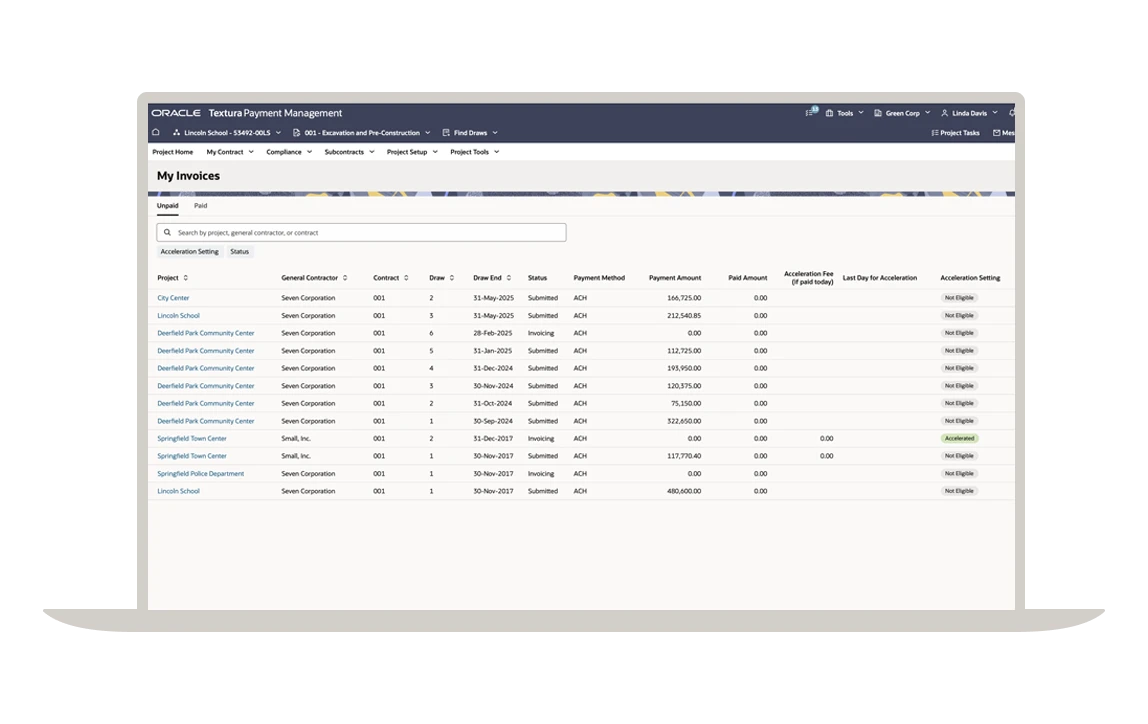Viewport: 1148px width, 724px height.
Task: Toggle the Status filter chip
Action: tap(239, 251)
